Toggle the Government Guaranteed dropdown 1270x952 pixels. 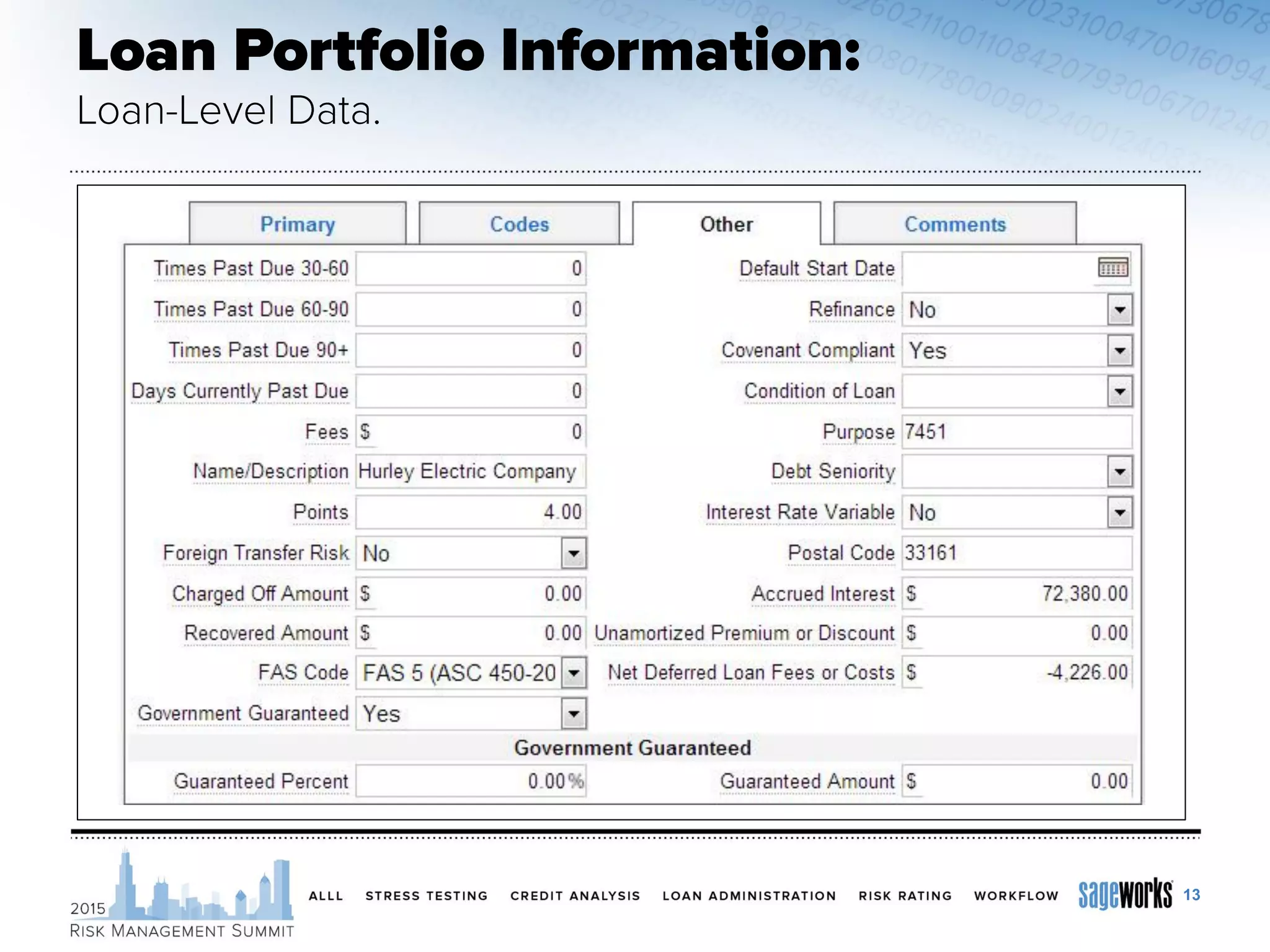[x=574, y=713]
